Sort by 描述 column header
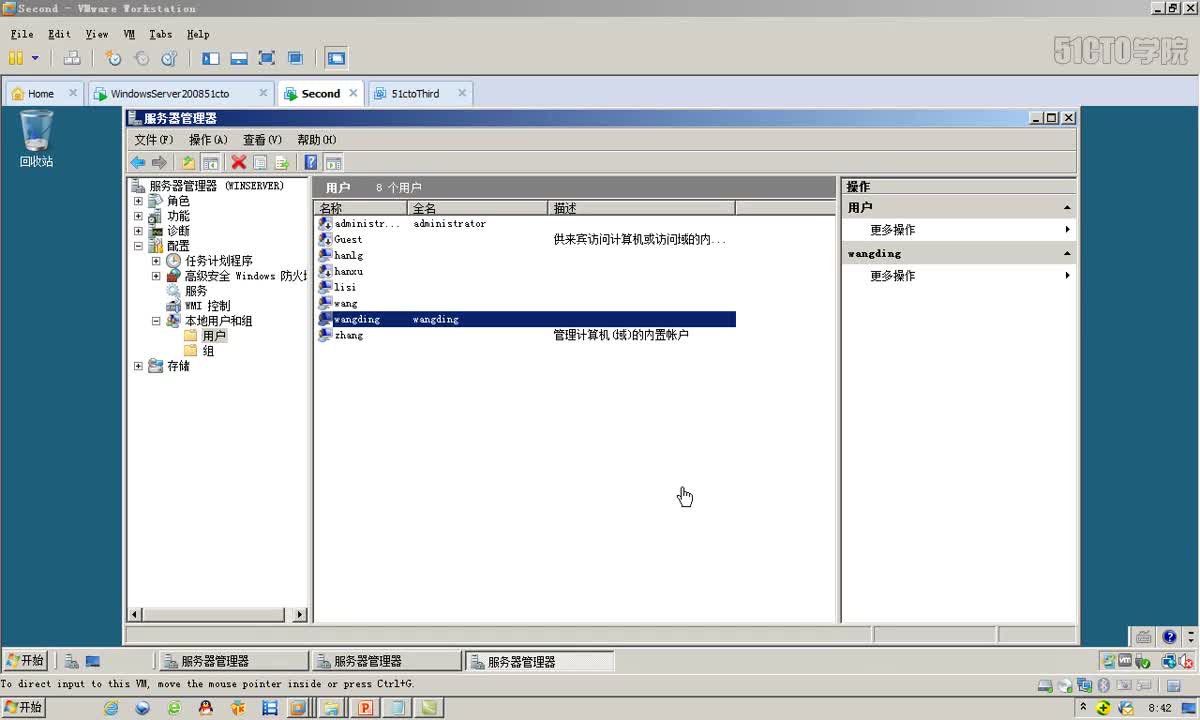 [642, 208]
